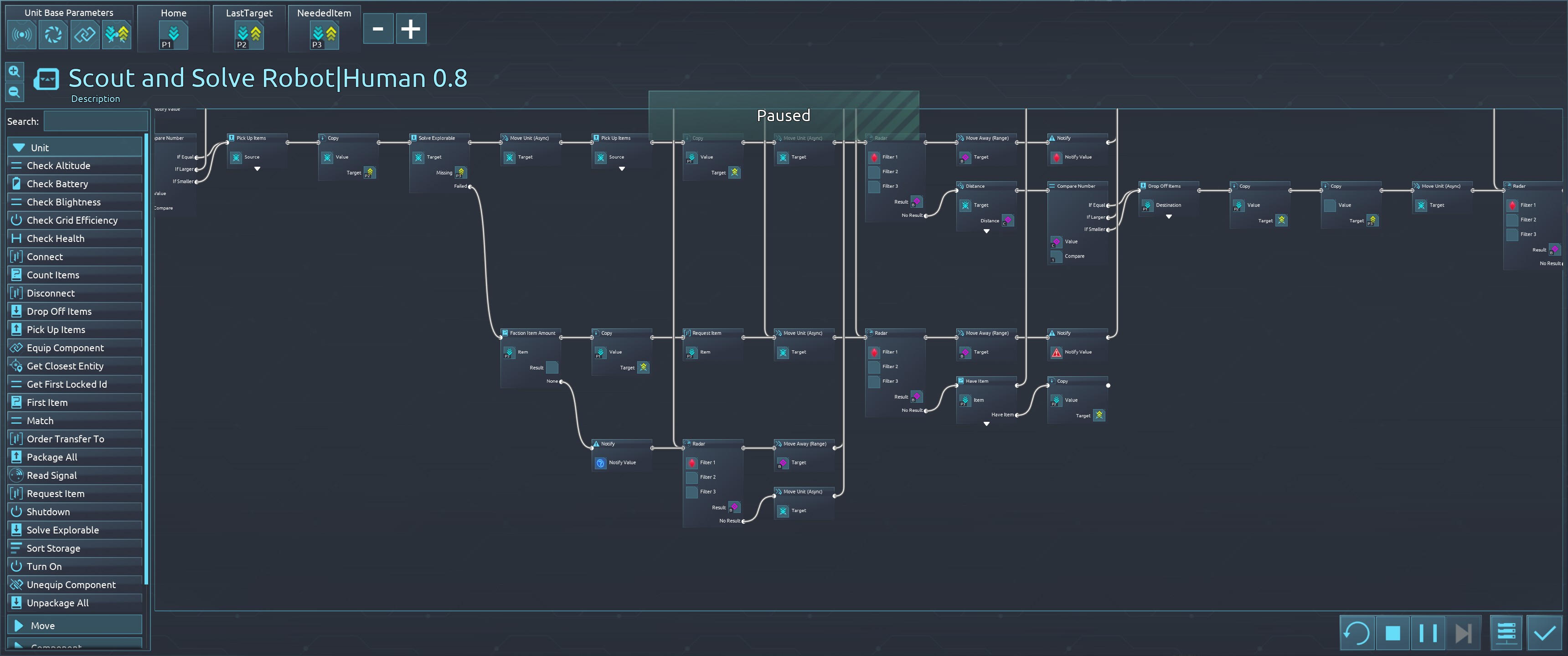Image resolution: width=1568 pixels, height=656 pixels.
Task: Click the Description text under the title
Action: 96,98
